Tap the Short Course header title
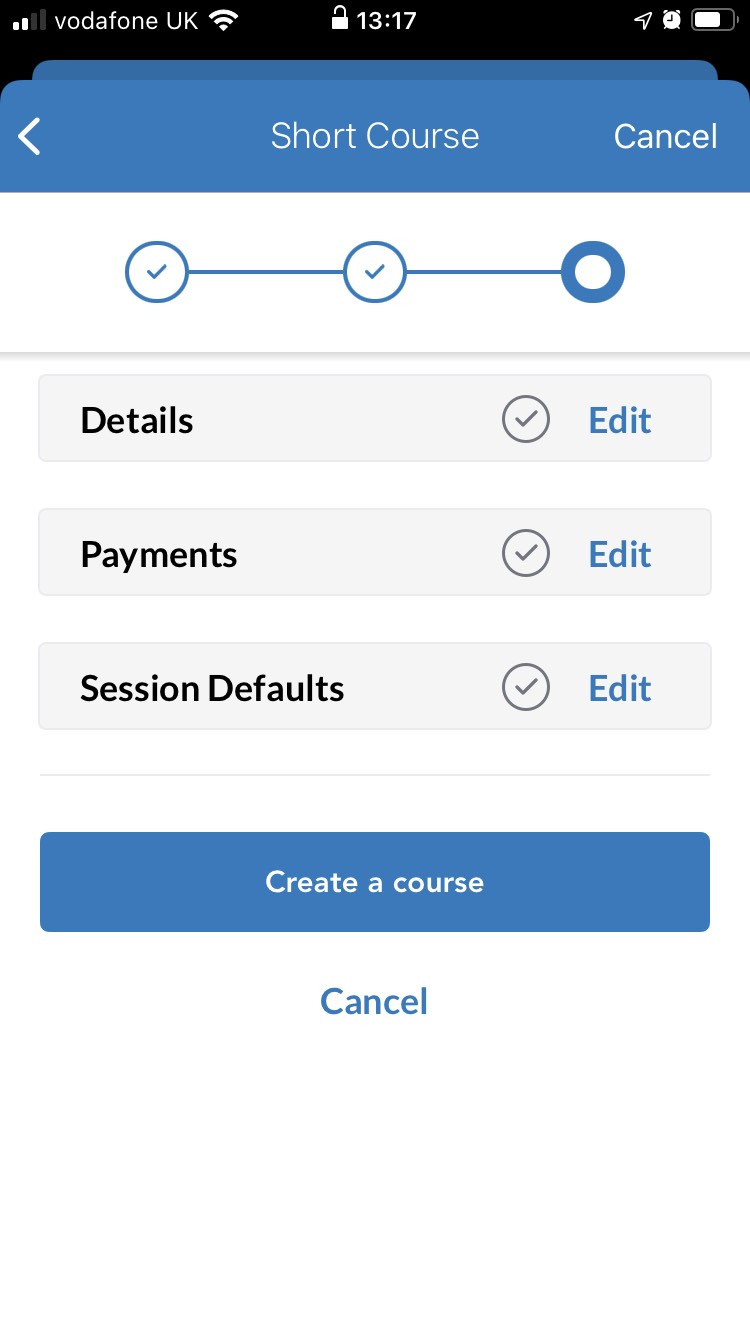 (x=375, y=136)
